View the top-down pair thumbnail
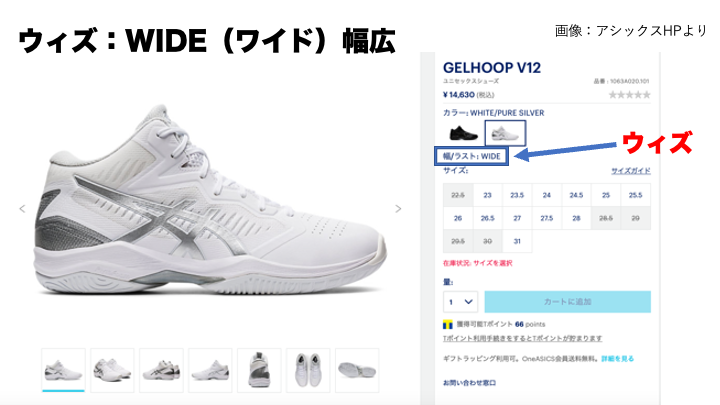 pyautogui.click(x=308, y=370)
